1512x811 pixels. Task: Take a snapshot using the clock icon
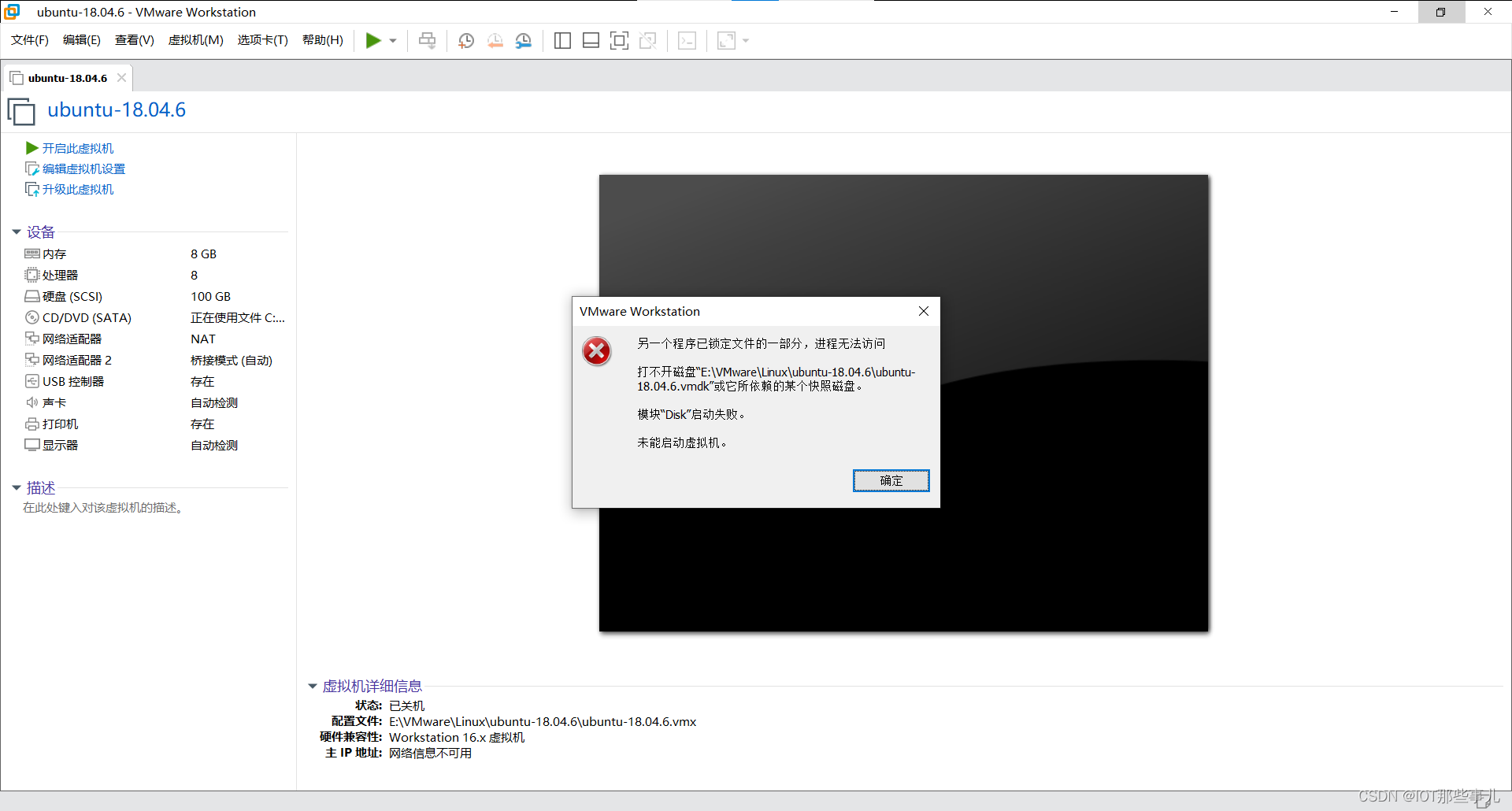click(x=466, y=40)
